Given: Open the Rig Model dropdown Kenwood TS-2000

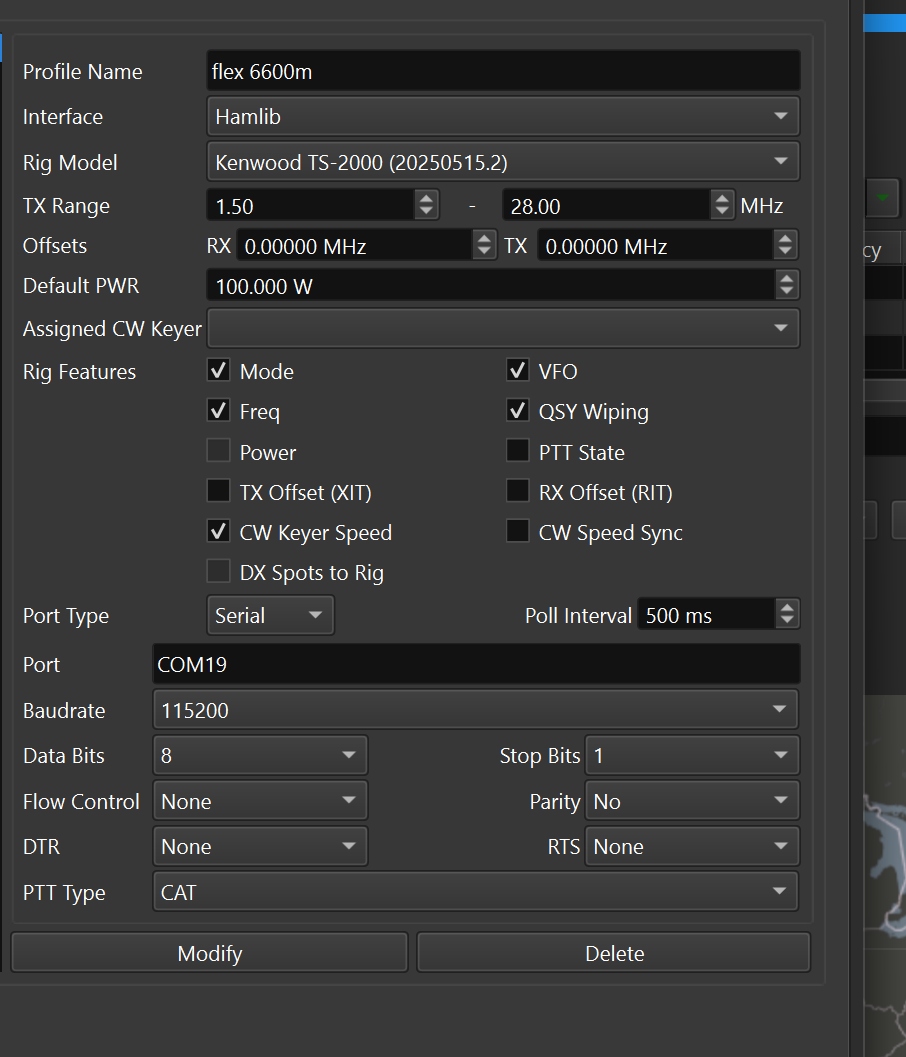Looking at the screenshot, I should (503, 162).
